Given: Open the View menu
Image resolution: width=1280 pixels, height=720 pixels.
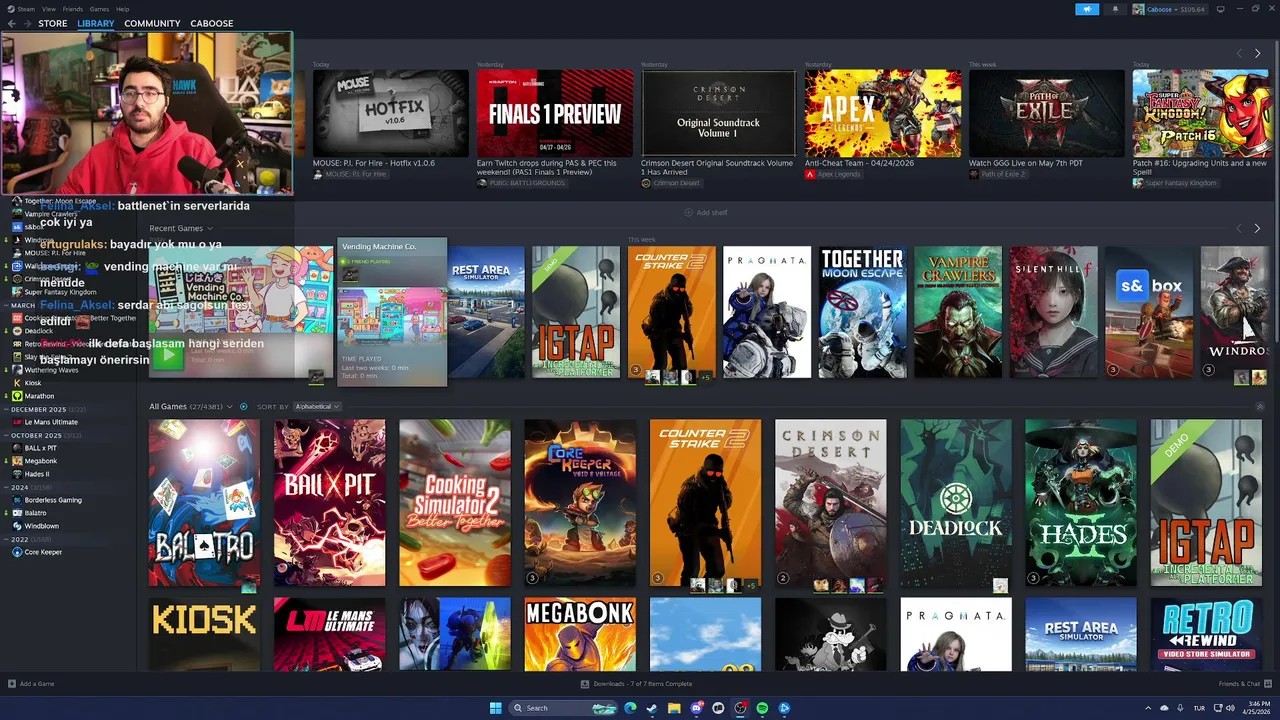Looking at the screenshot, I should (49, 8).
